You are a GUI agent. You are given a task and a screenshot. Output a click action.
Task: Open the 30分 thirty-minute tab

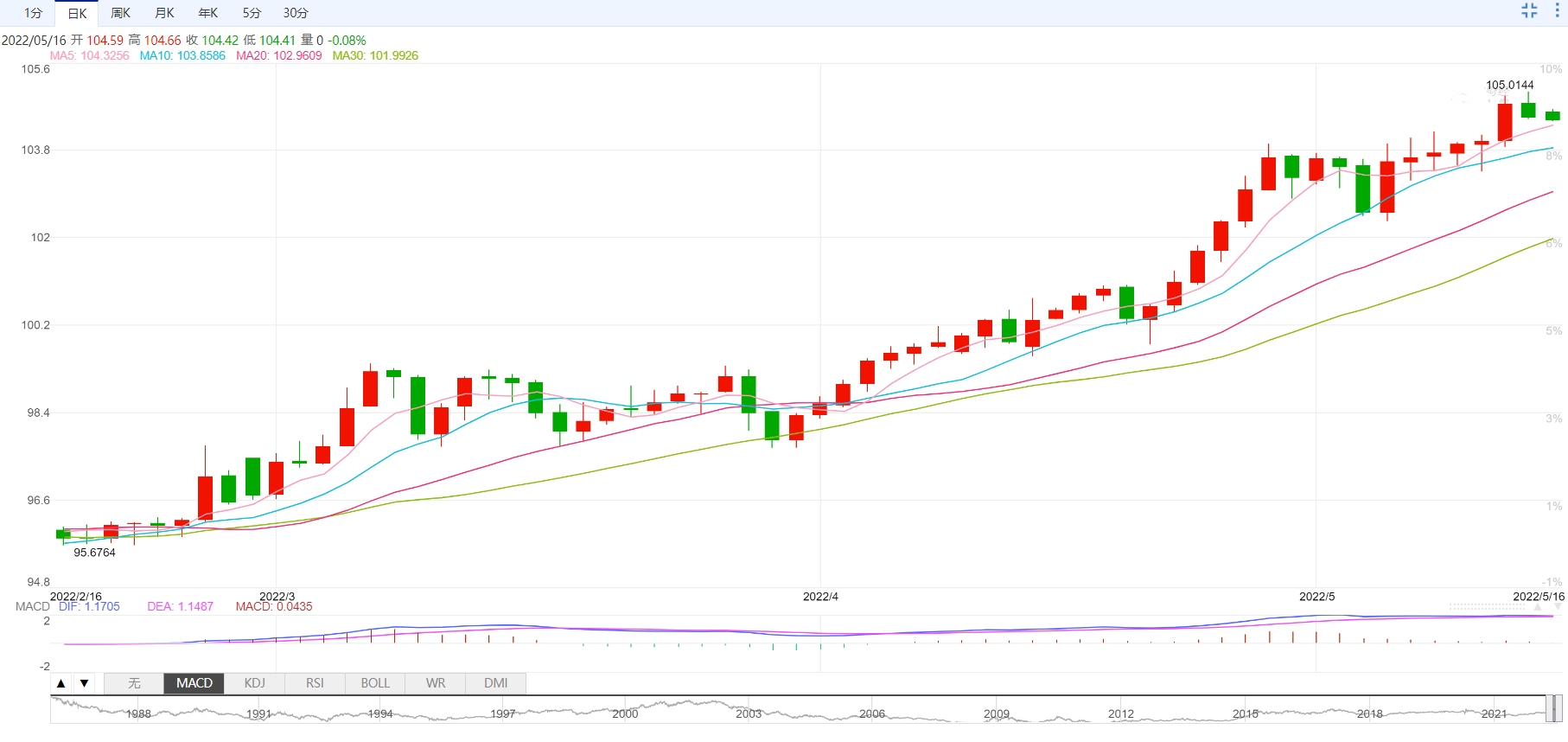[x=296, y=13]
